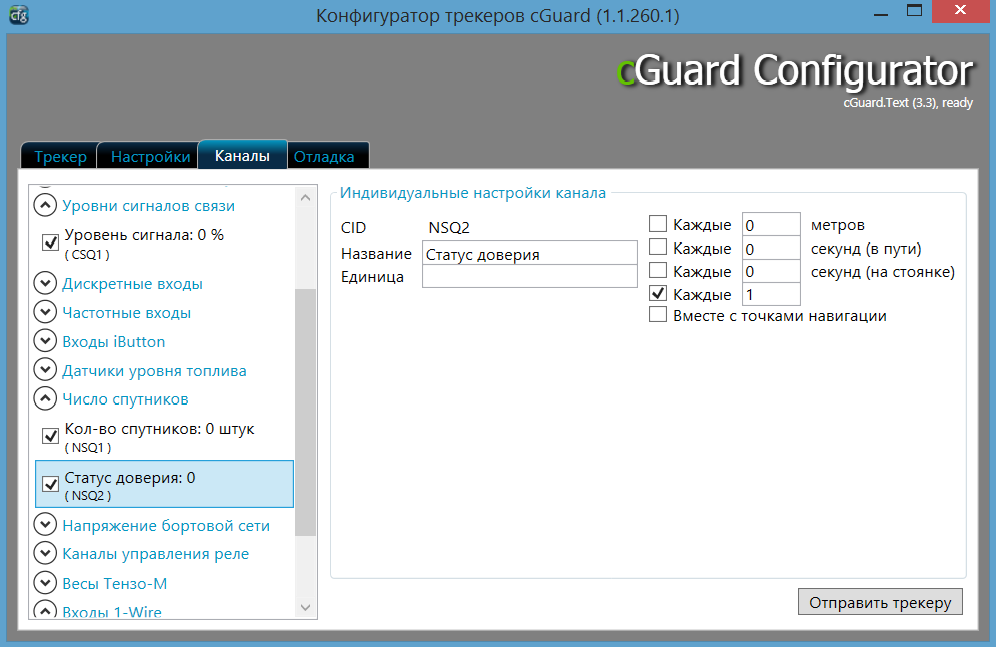Expand the Напряжение бортовой сети group
This screenshot has width=996, height=647.
tap(45, 525)
